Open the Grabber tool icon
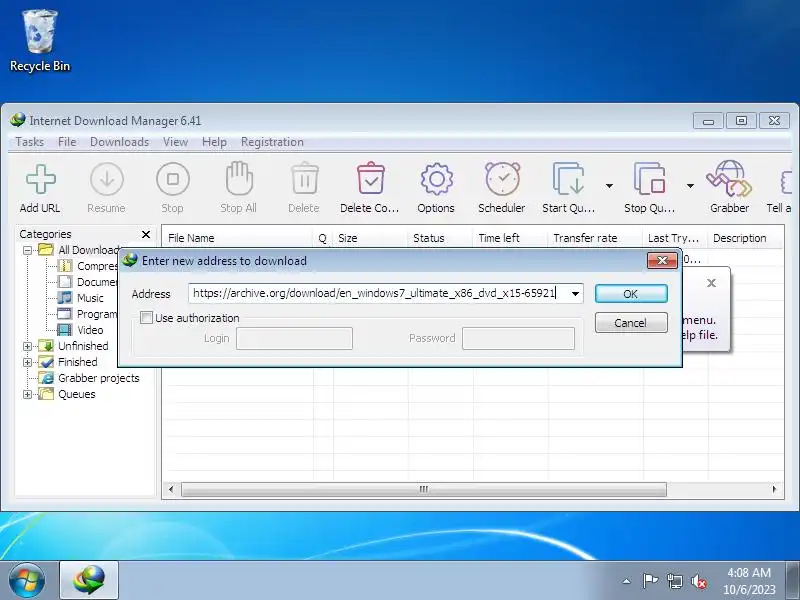Viewport: 800px width, 600px height. (730, 179)
